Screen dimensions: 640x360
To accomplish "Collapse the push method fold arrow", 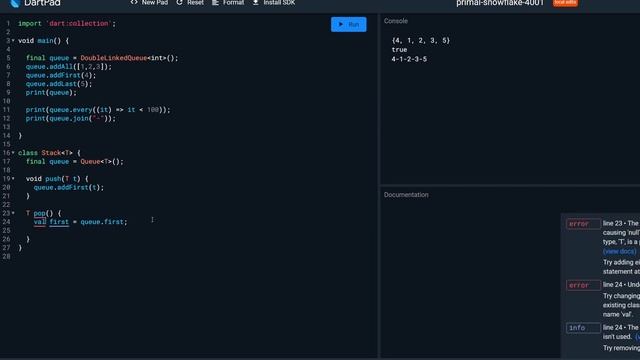I will (x=13, y=179).
